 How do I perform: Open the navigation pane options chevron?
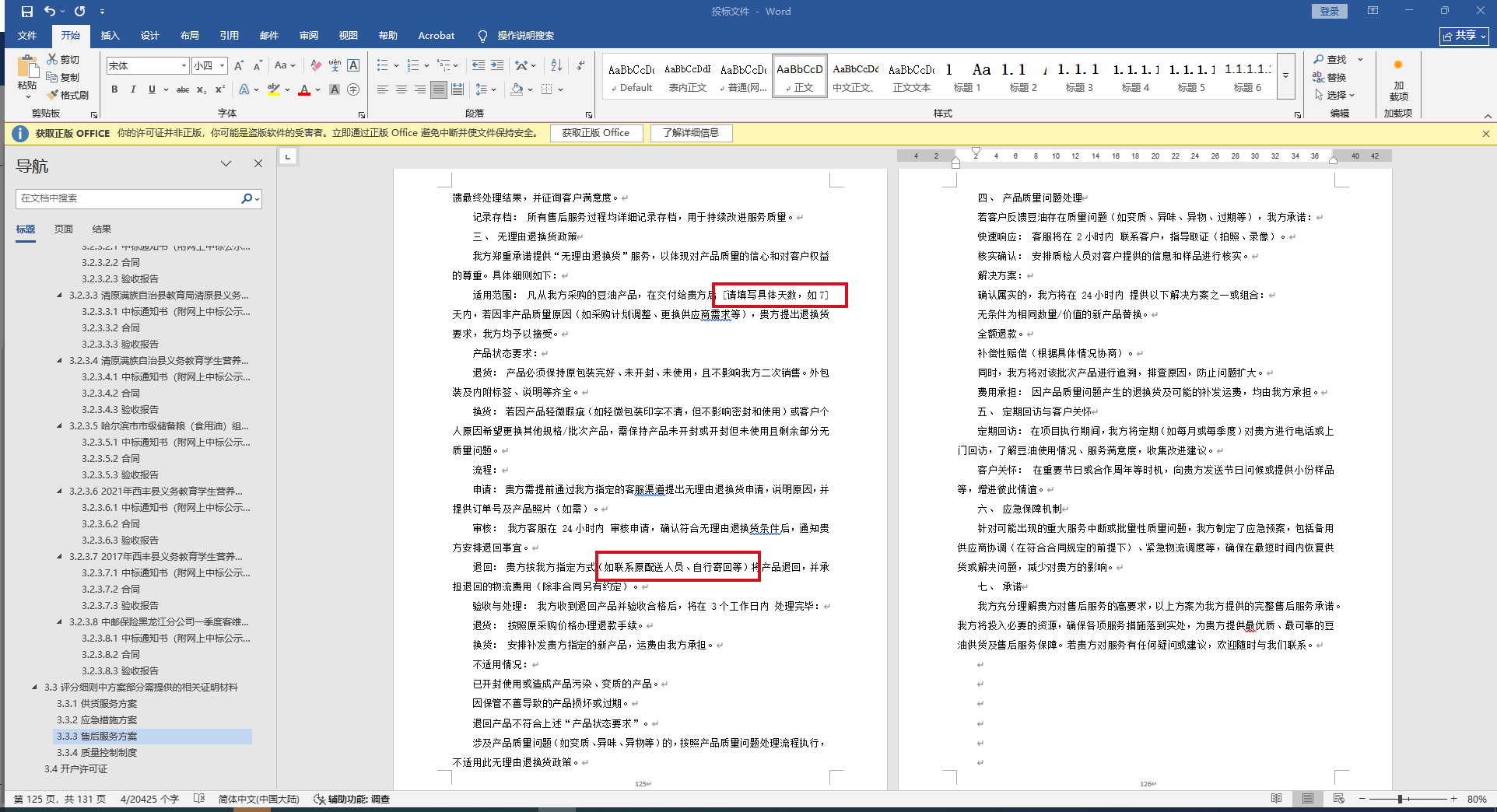(x=226, y=163)
